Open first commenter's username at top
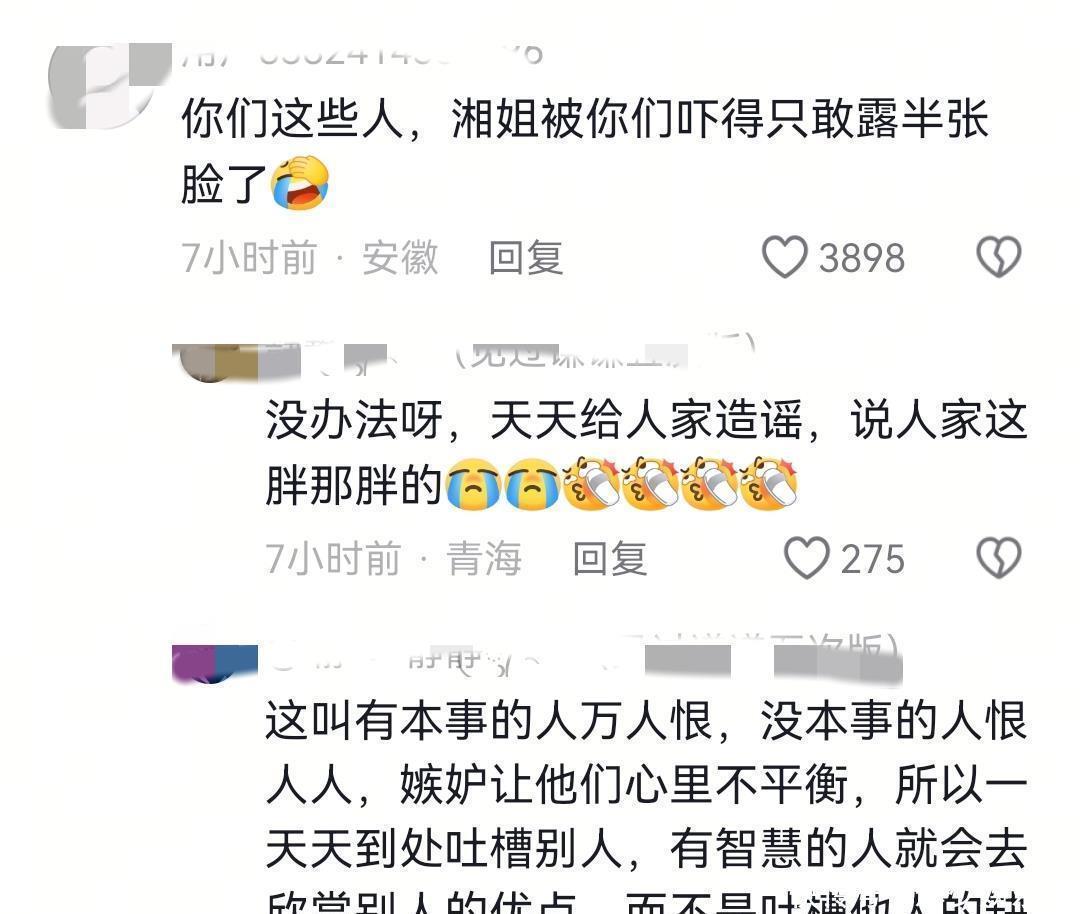This screenshot has height=914, width=1080. (362, 54)
